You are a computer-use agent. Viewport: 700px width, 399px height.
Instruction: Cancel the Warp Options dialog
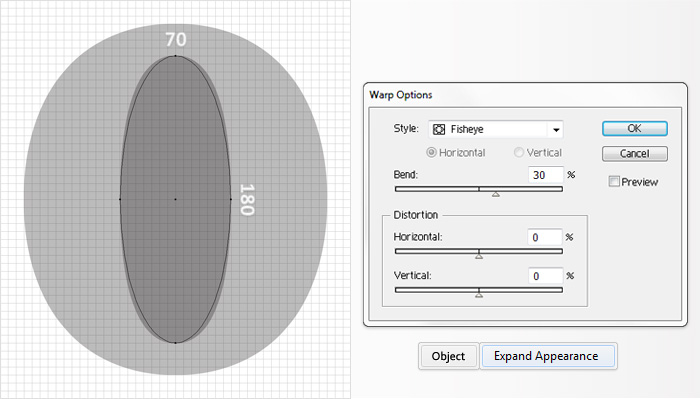pyautogui.click(x=634, y=154)
